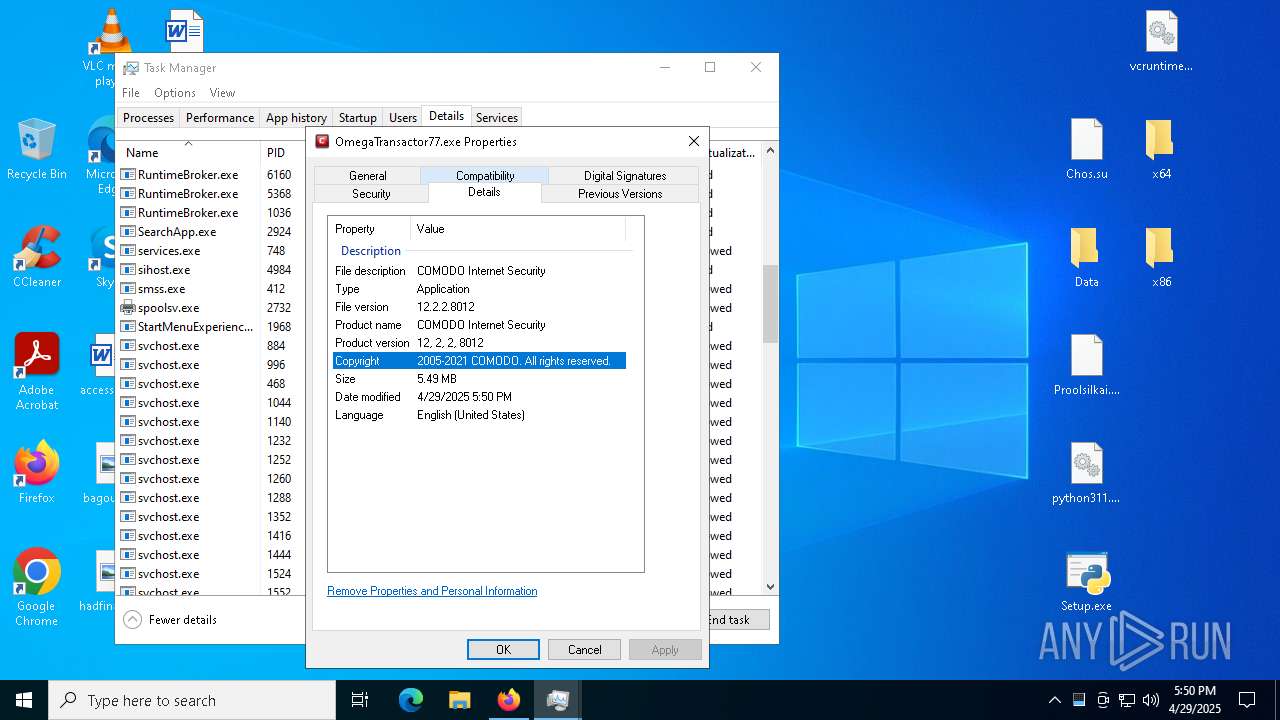This screenshot has height=720, width=1280.
Task: Select the Proolsilkai file icon
Action: (x=1087, y=365)
